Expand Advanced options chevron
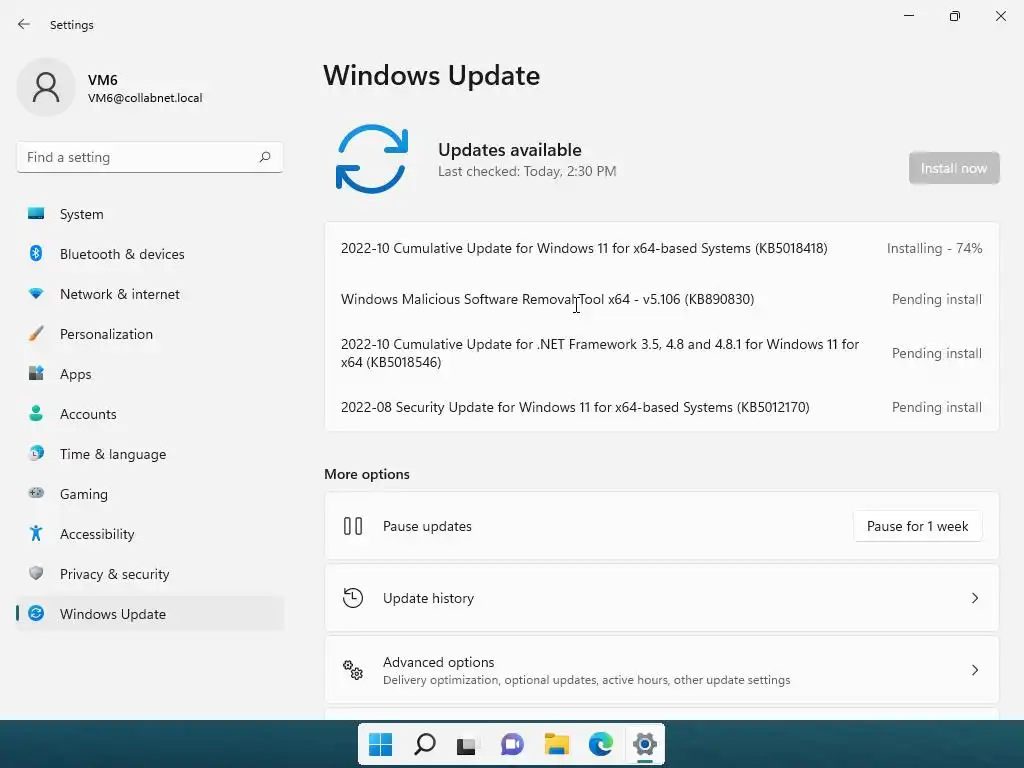The height and width of the screenshot is (768, 1024). pos(974,669)
